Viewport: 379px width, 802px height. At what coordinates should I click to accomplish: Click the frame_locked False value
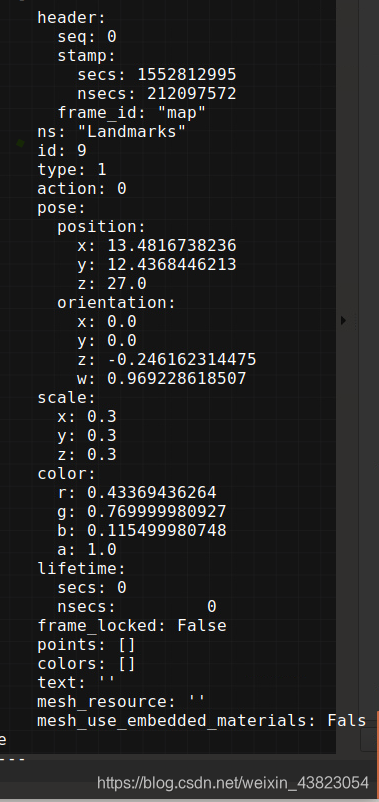202,626
